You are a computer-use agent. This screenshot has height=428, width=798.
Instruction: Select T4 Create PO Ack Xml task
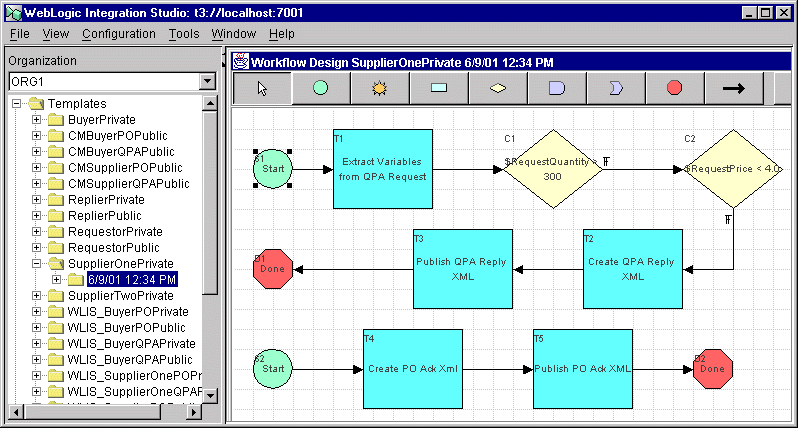pyautogui.click(x=413, y=369)
